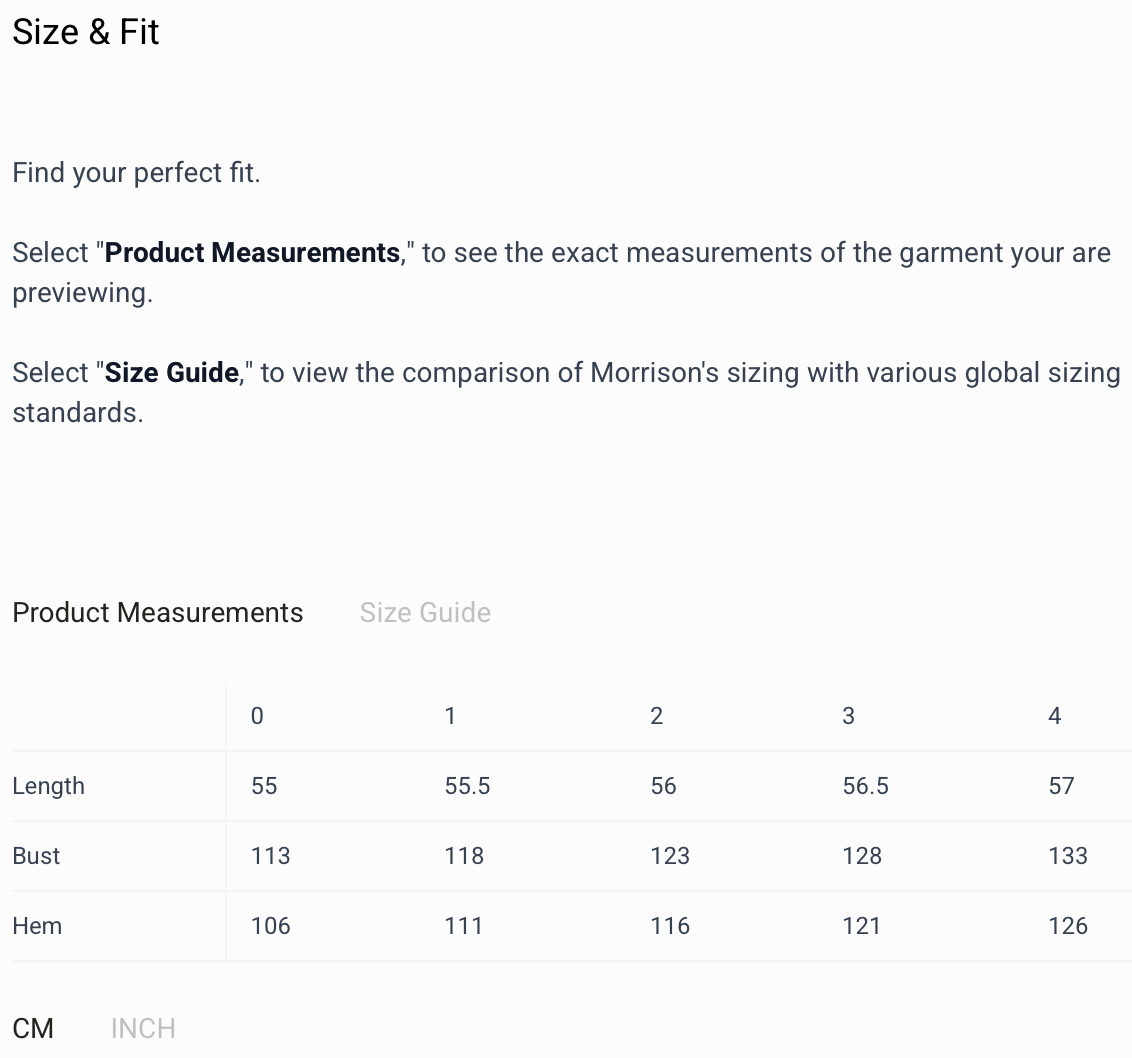
Task: Select the CM unit option
Action: pos(33,1028)
